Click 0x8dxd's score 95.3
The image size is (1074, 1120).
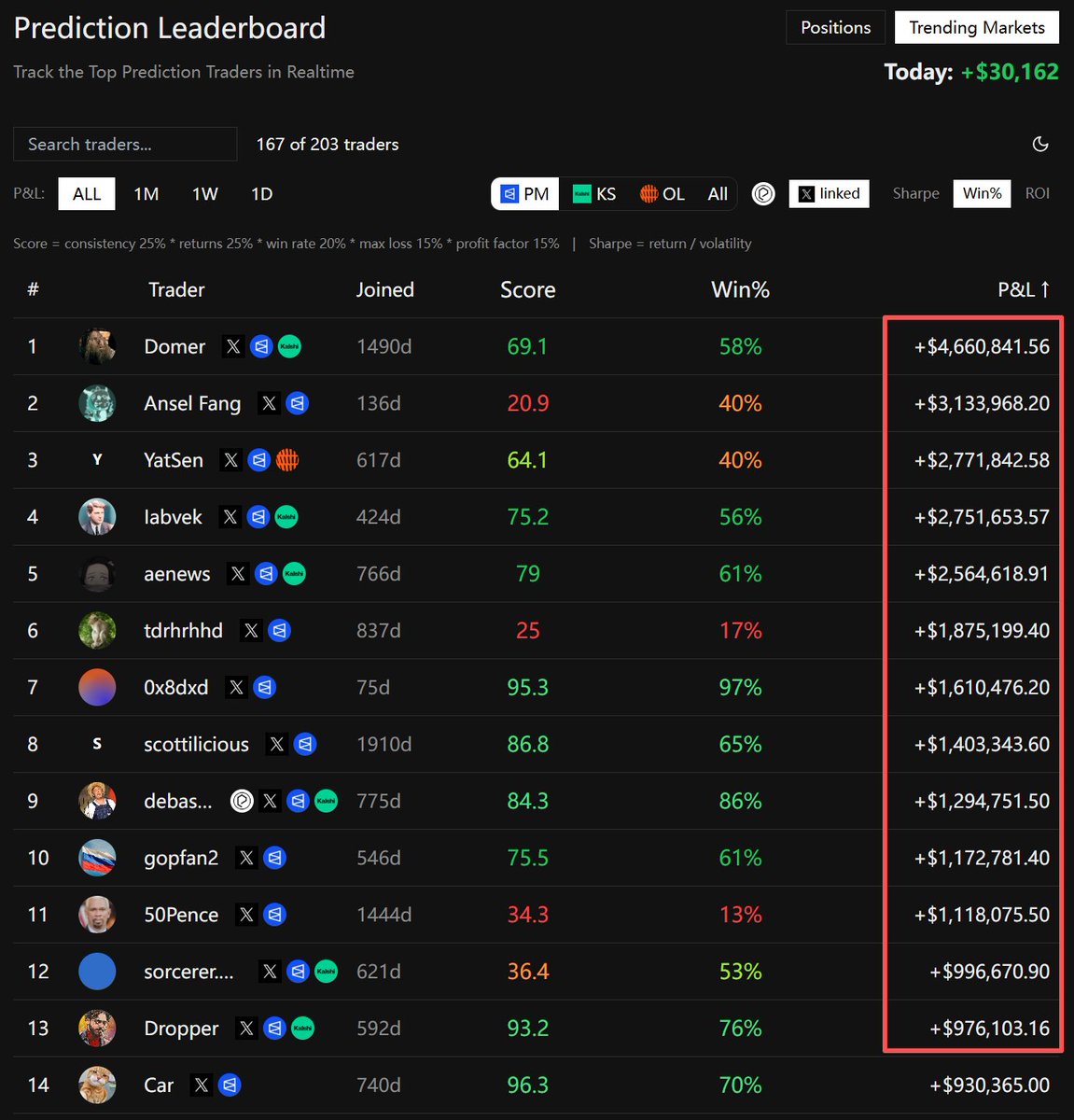pyautogui.click(x=527, y=688)
